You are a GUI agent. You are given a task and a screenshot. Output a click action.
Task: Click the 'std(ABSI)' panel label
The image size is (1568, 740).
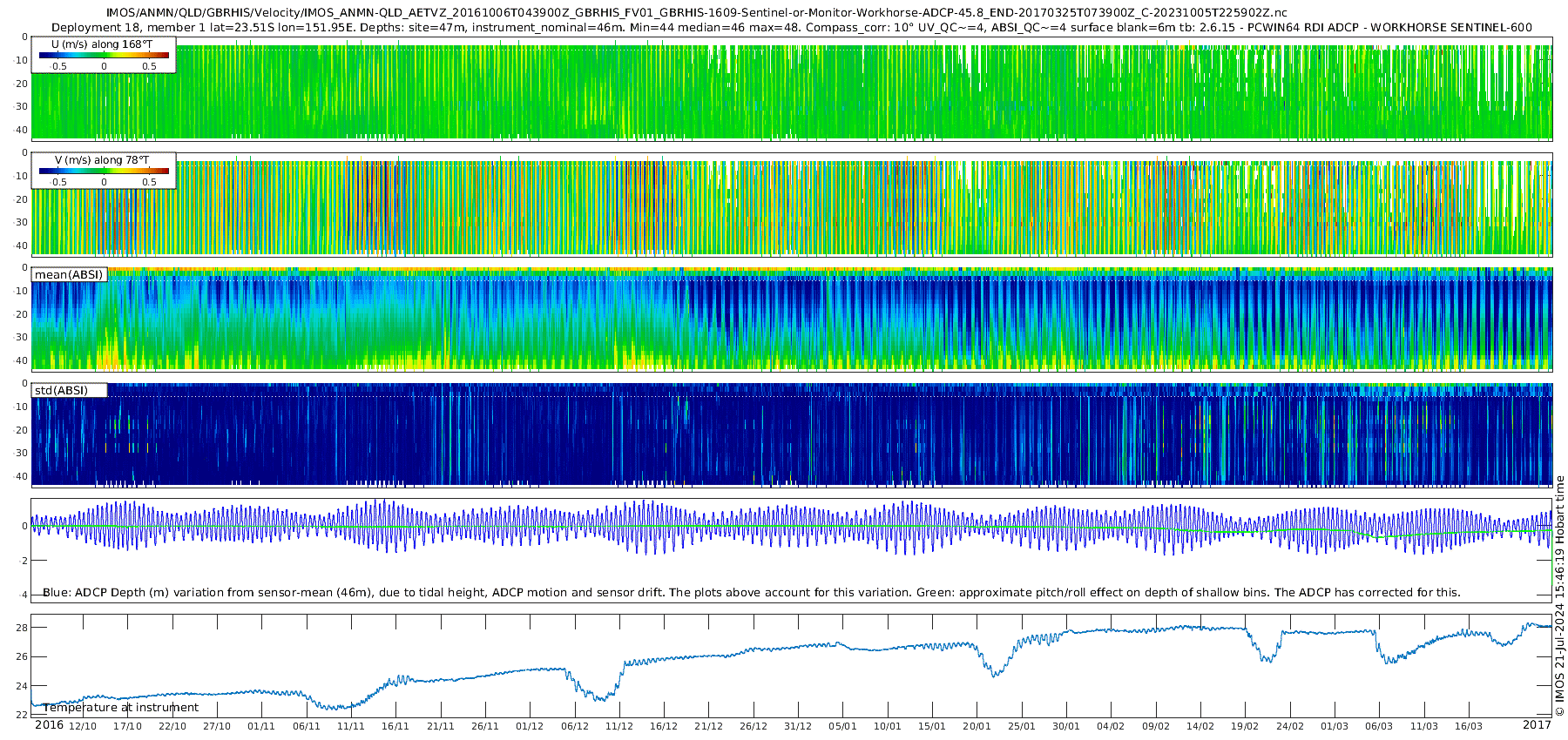pyautogui.click(x=62, y=391)
